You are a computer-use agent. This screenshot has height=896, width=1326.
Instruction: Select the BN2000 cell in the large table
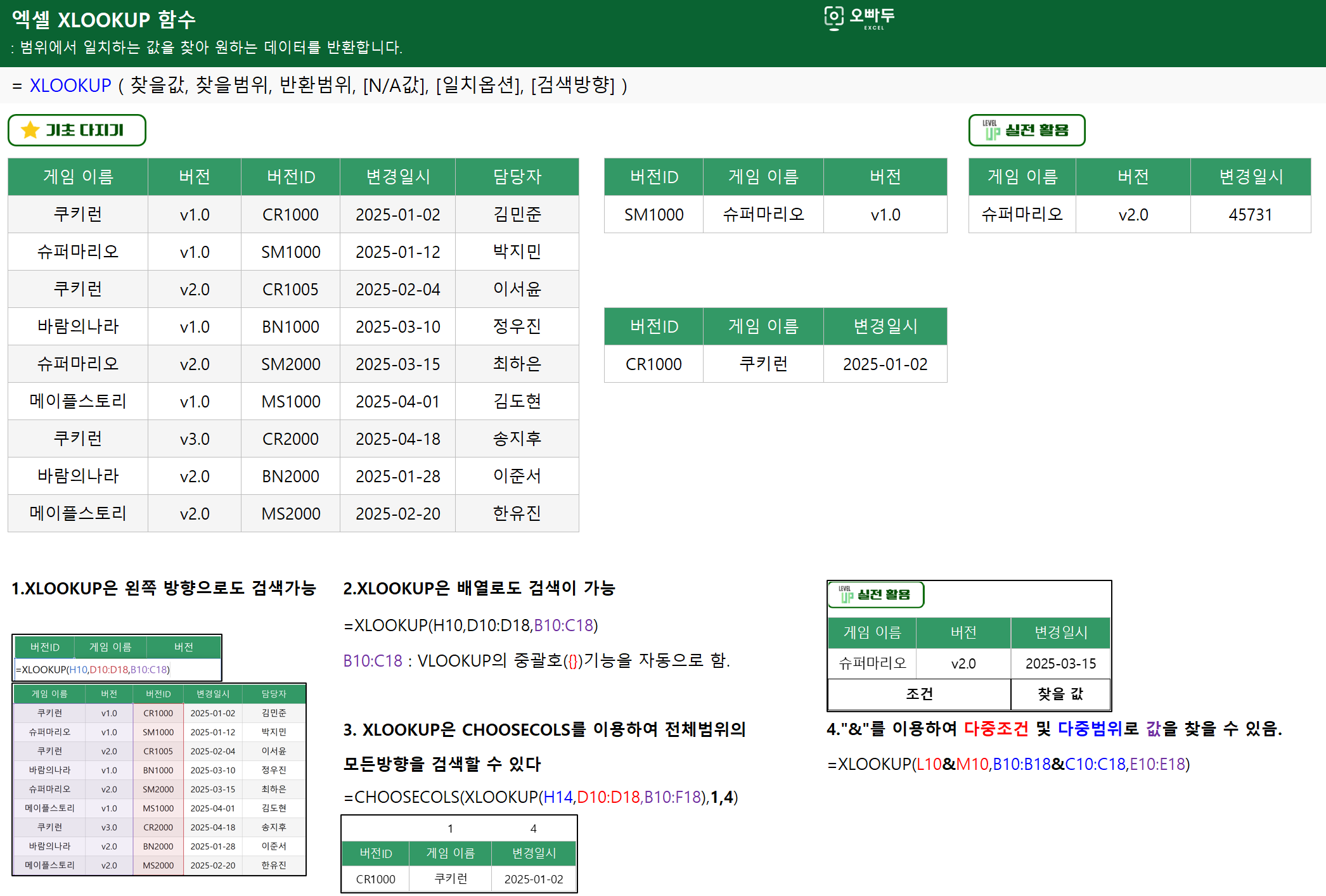[x=291, y=476]
